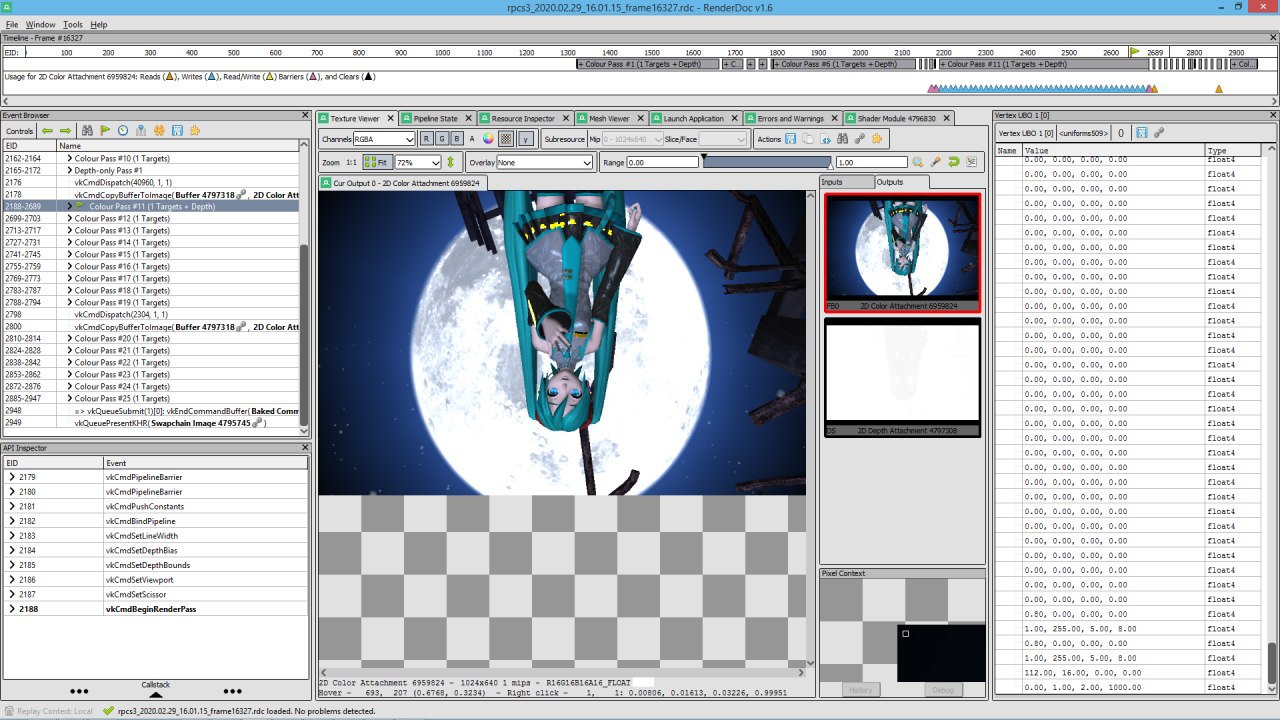Click the bookmark star icon in Event Browser toolbar
The image size is (1280, 720).
click(195, 131)
